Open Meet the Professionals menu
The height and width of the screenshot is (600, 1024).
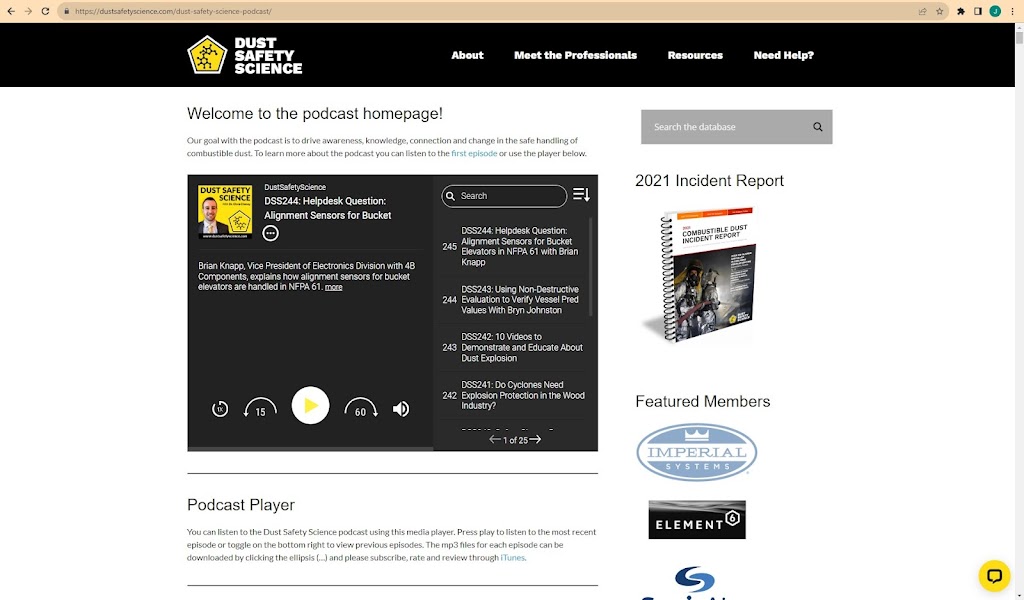pyautogui.click(x=575, y=55)
